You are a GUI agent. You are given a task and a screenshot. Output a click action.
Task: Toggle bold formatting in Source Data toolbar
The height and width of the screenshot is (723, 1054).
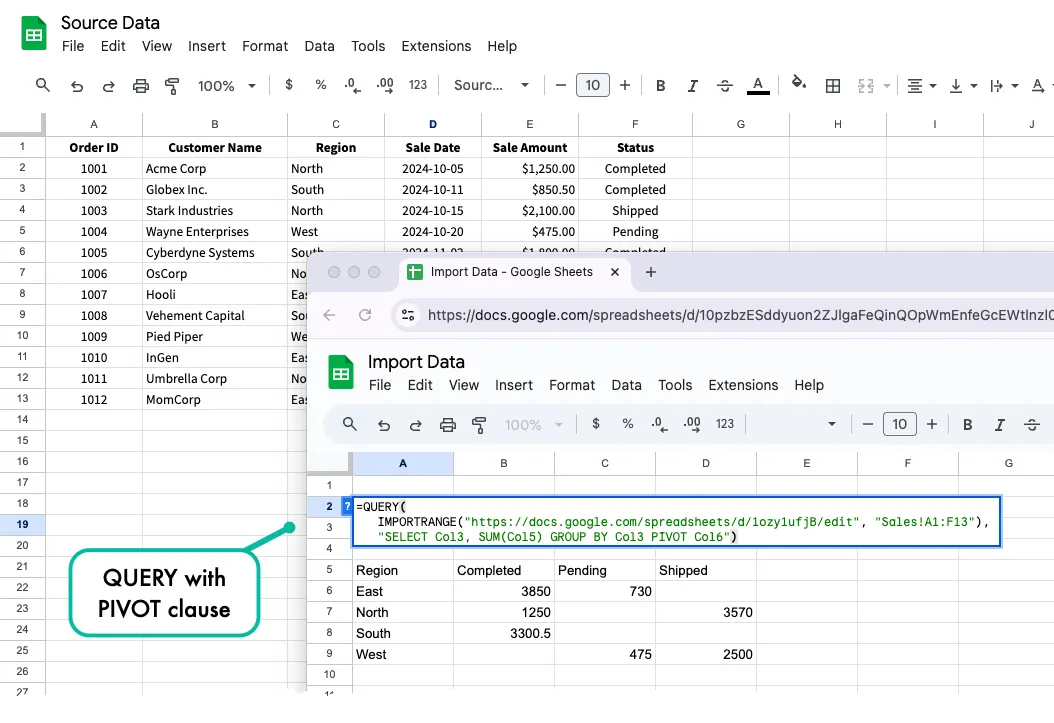coord(660,85)
